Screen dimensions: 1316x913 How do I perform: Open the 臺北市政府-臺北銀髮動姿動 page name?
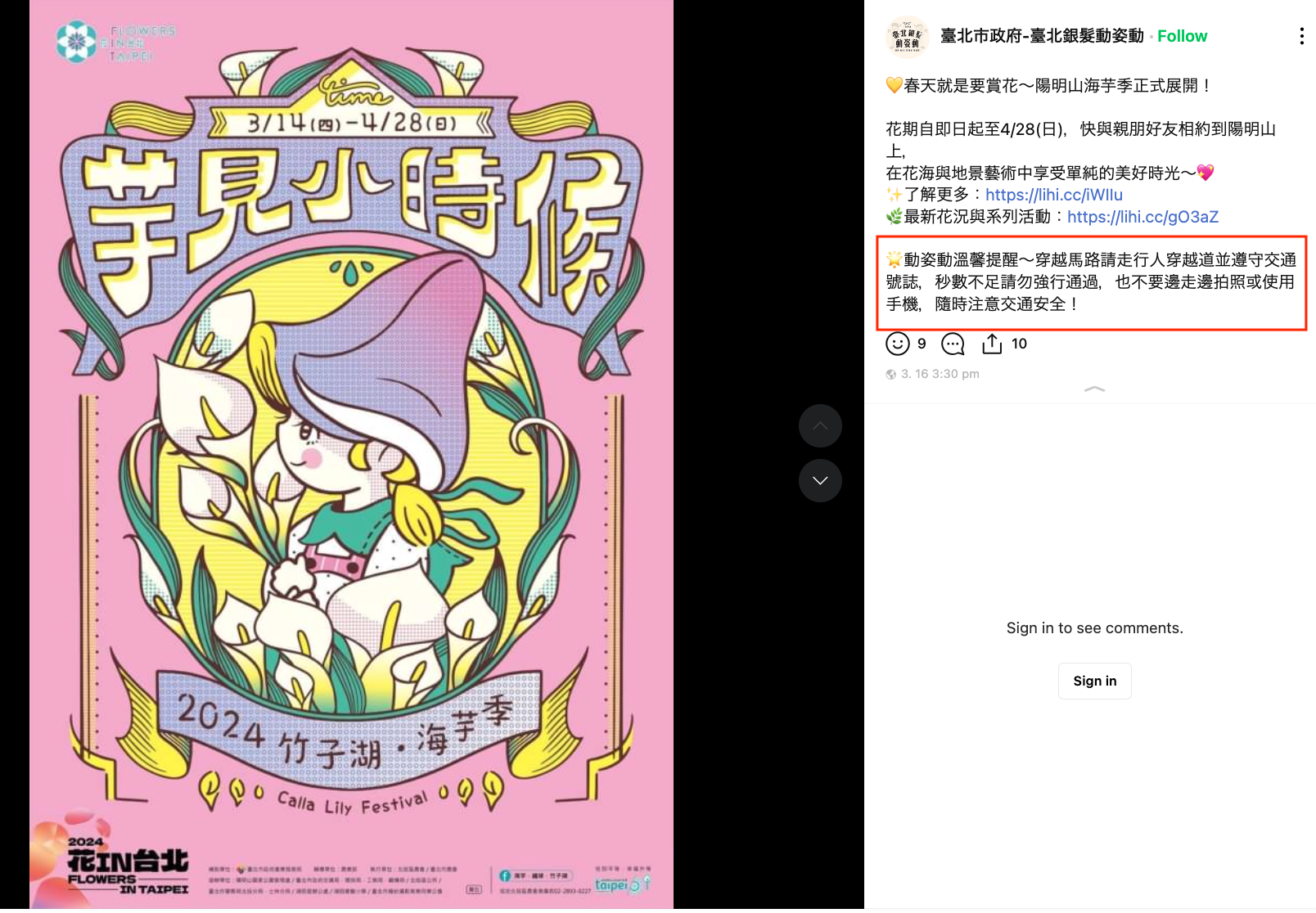1042,36
